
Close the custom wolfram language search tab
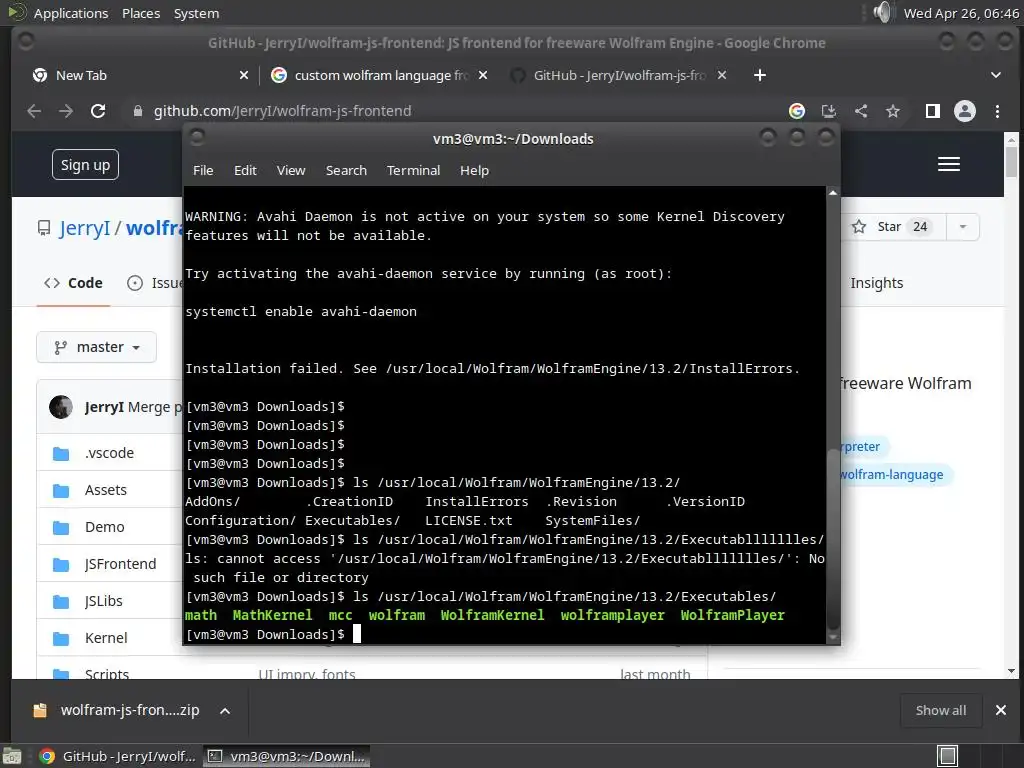[x=483, y=75]
